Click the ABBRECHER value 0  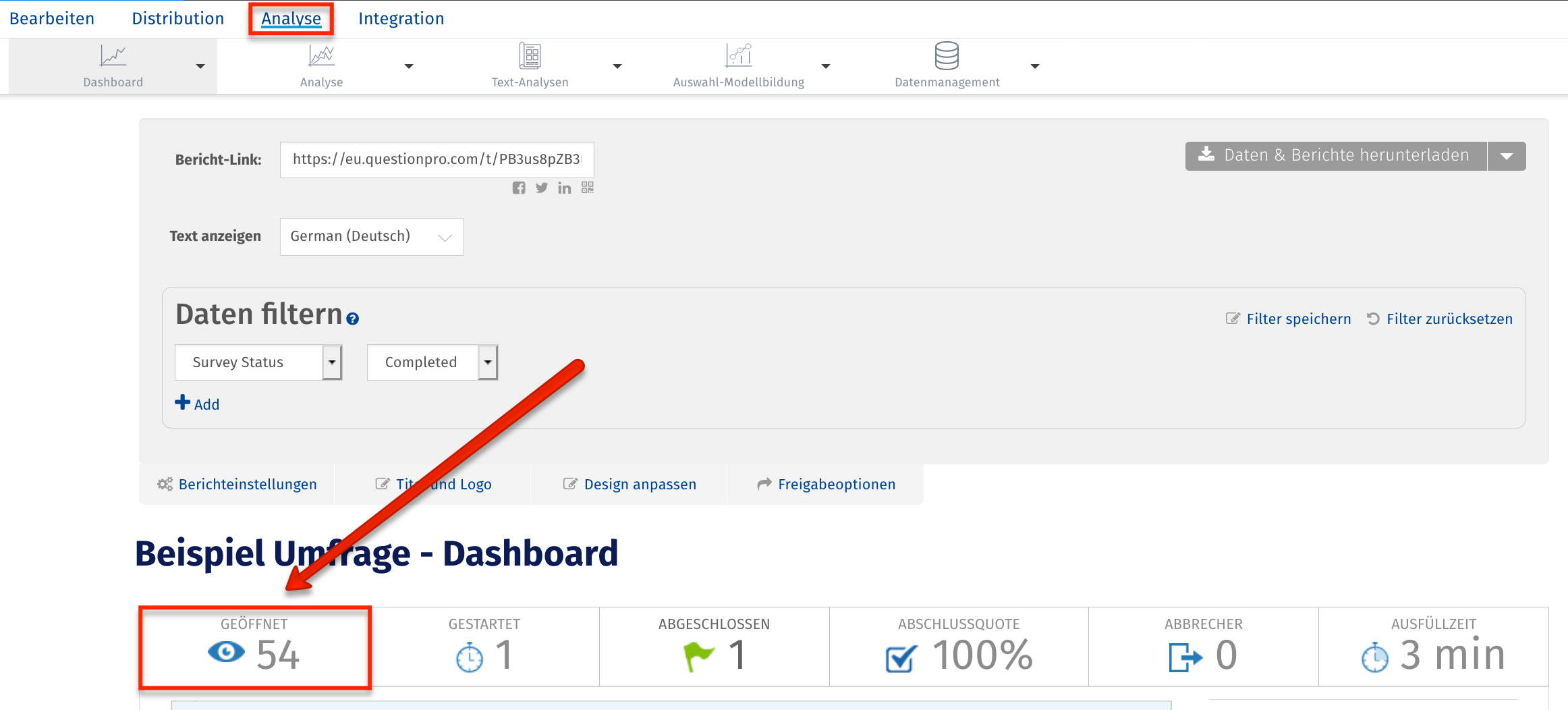click(1227, 655)
